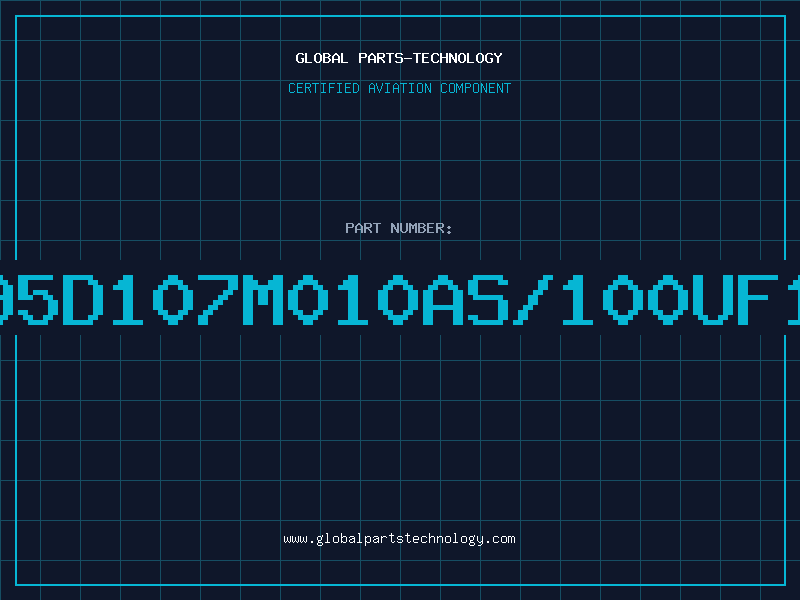Viewport: 800px width, 600px height.
Task: Click the PART NUMBER: label
Action: 398,228
